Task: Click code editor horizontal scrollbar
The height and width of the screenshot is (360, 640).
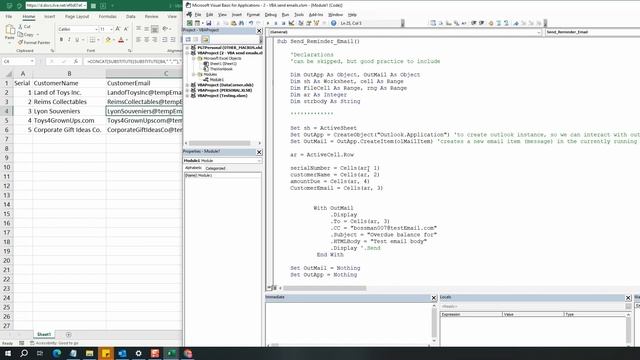Action: pos(325,288)
